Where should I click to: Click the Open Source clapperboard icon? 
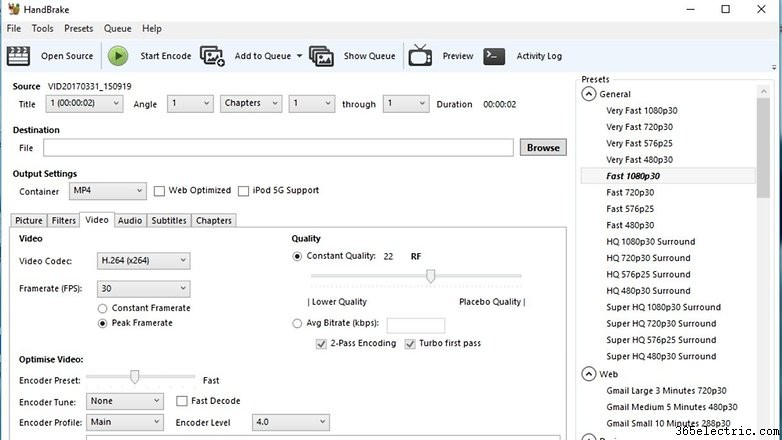click(x=18, y=56)
